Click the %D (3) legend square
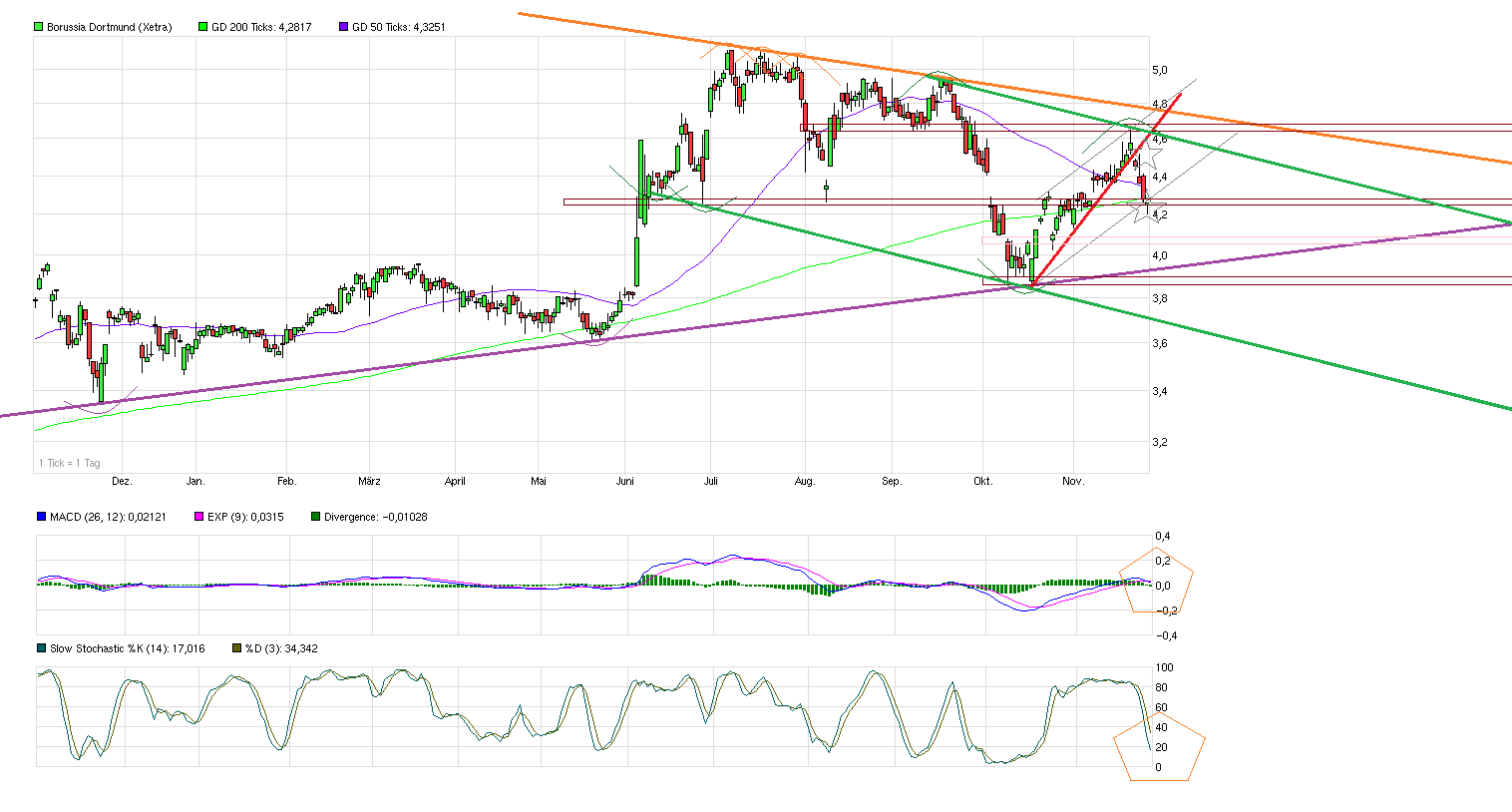Image resolution: width=1512 pixels, height=812 pixels. pos(236,648)
